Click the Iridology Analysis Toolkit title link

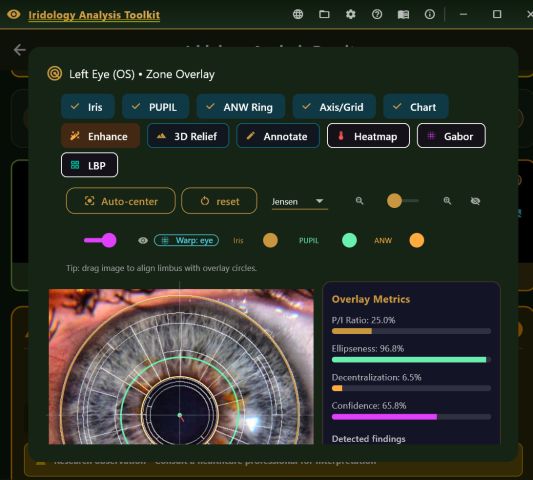(x=94, y=15)
